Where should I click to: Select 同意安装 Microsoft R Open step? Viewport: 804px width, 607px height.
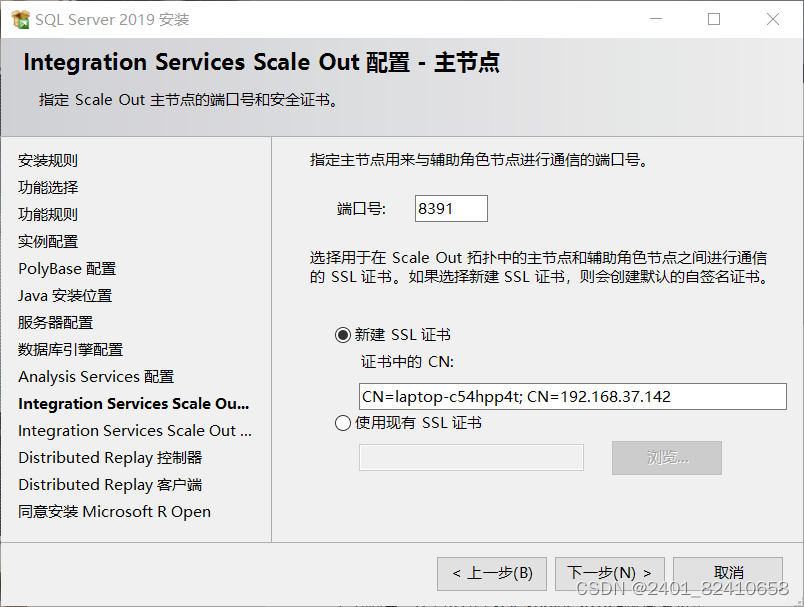[114, 512]
